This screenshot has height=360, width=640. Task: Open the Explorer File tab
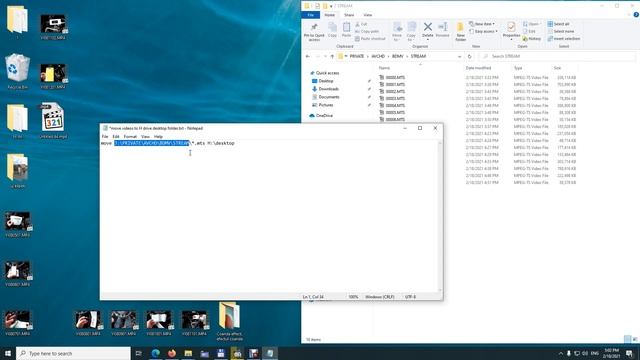click(311, 15)
